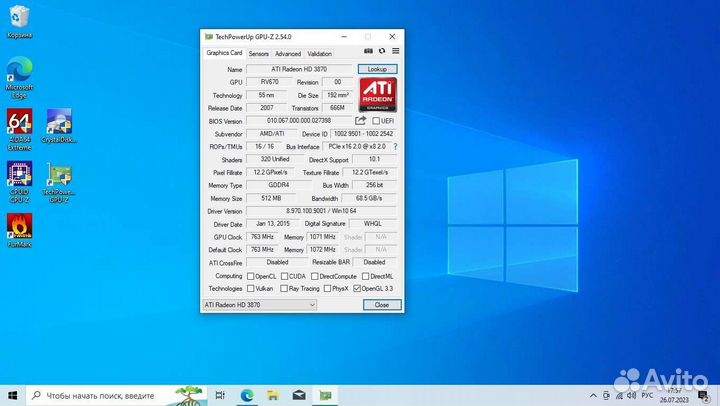Click the Digital Signature value WHQL
This screenshot has width=720, height=406.
click(372, 224)
